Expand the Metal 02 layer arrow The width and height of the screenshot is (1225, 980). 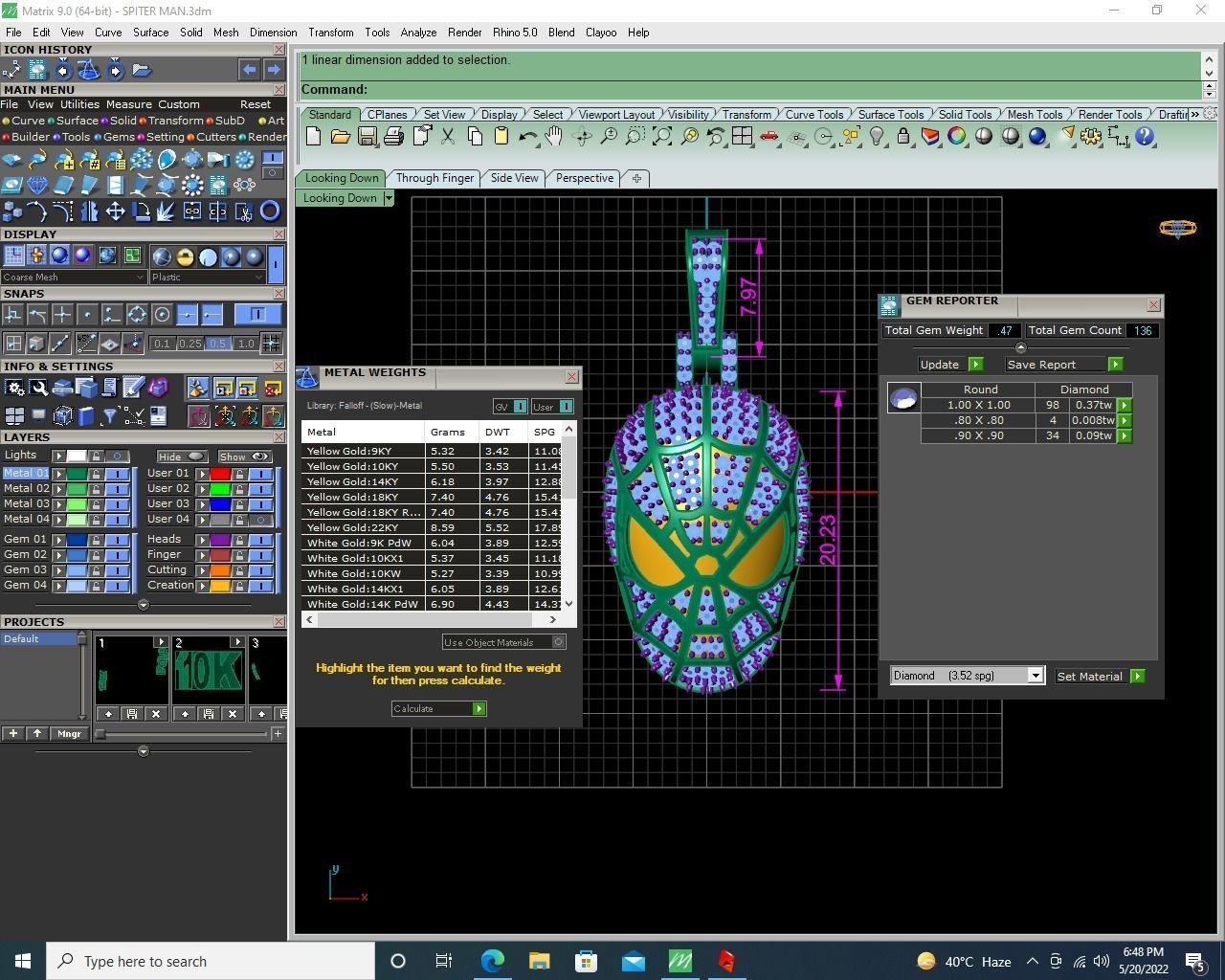58,489
